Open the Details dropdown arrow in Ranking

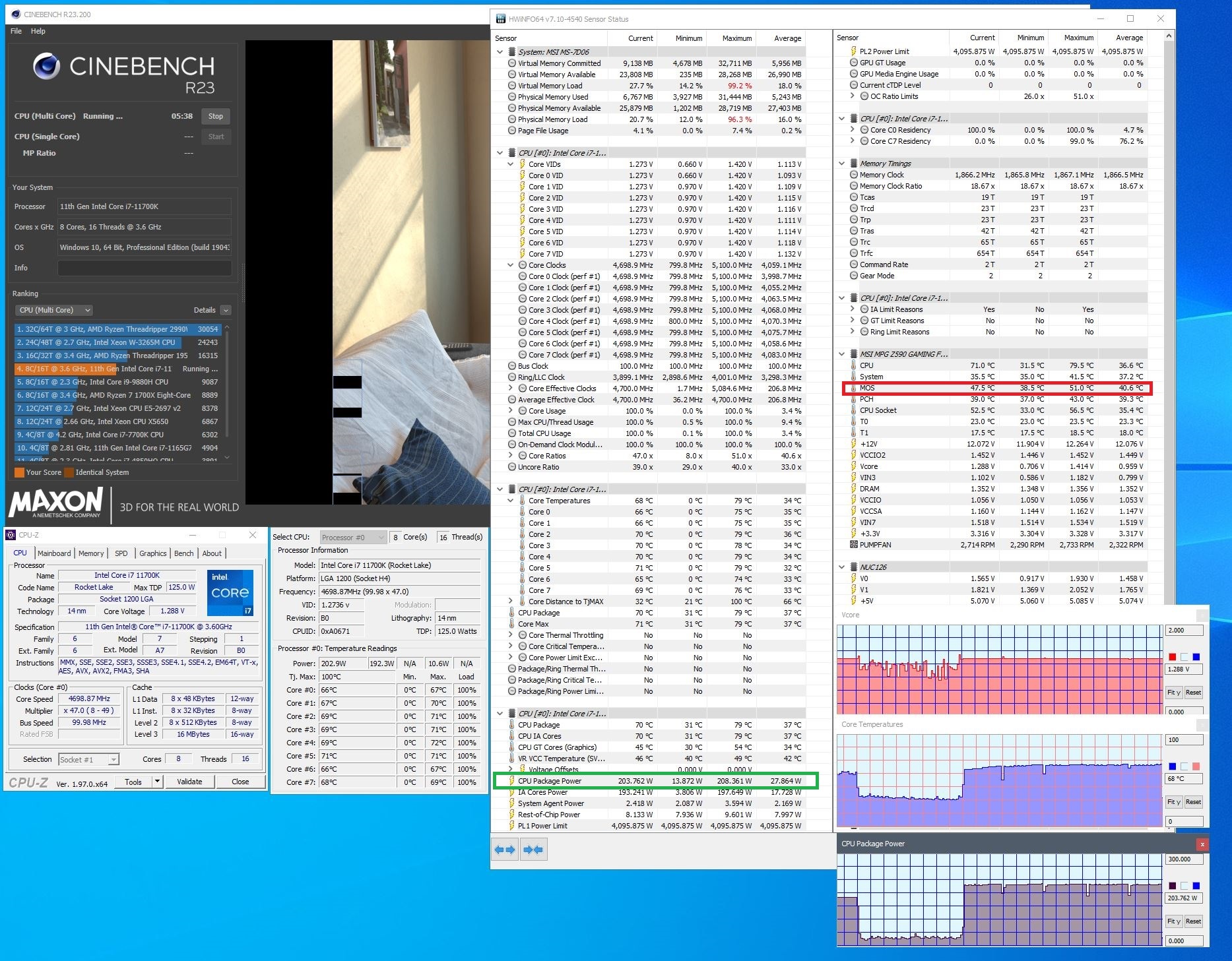226,310
